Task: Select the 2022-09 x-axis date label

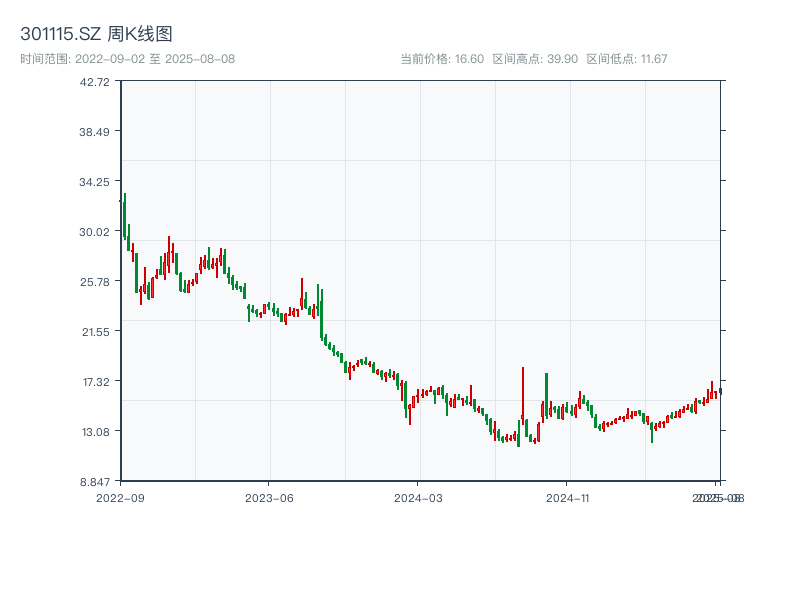Action: [120, 497]
